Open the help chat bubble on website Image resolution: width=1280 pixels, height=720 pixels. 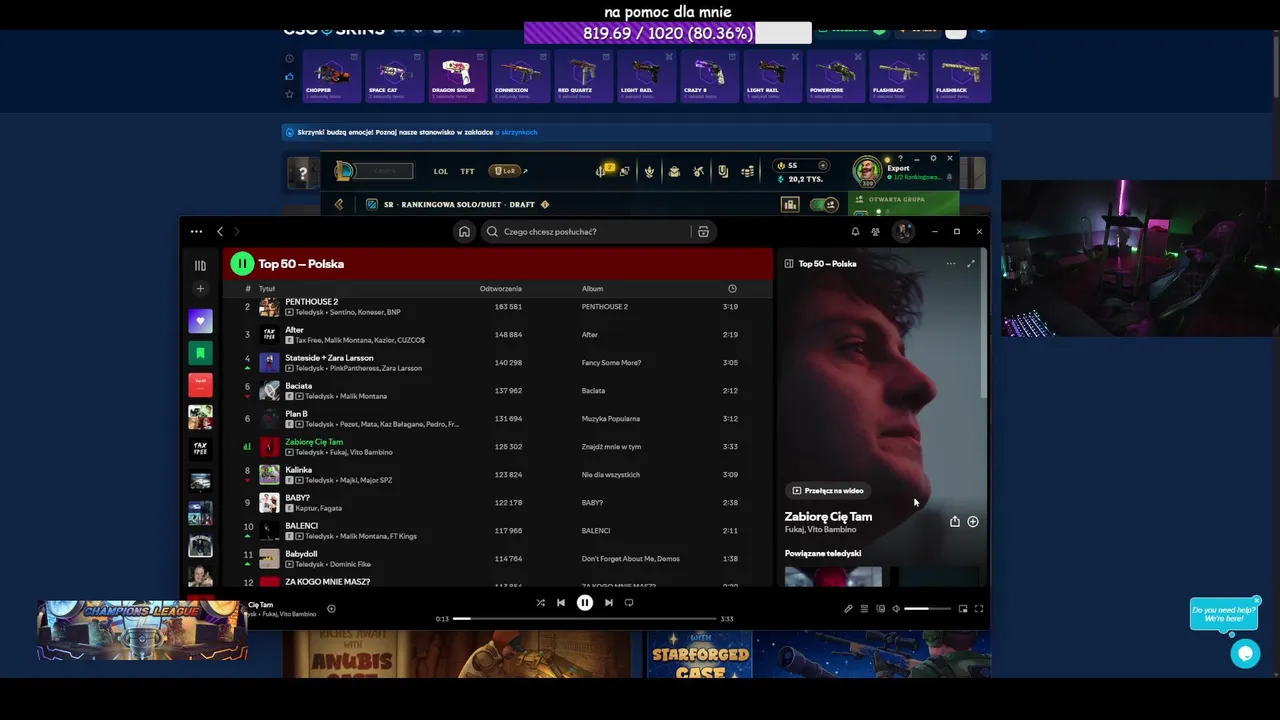(x=1245, y=654)
